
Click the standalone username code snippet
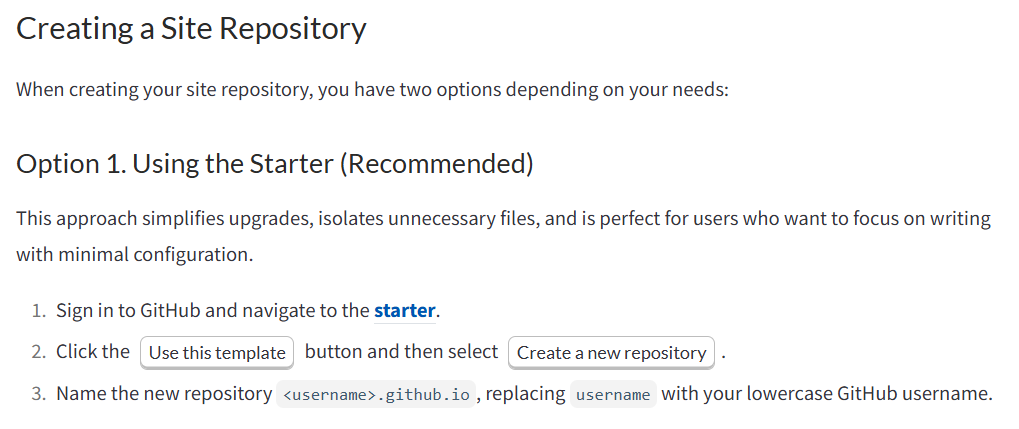click(x=613, y=394)
